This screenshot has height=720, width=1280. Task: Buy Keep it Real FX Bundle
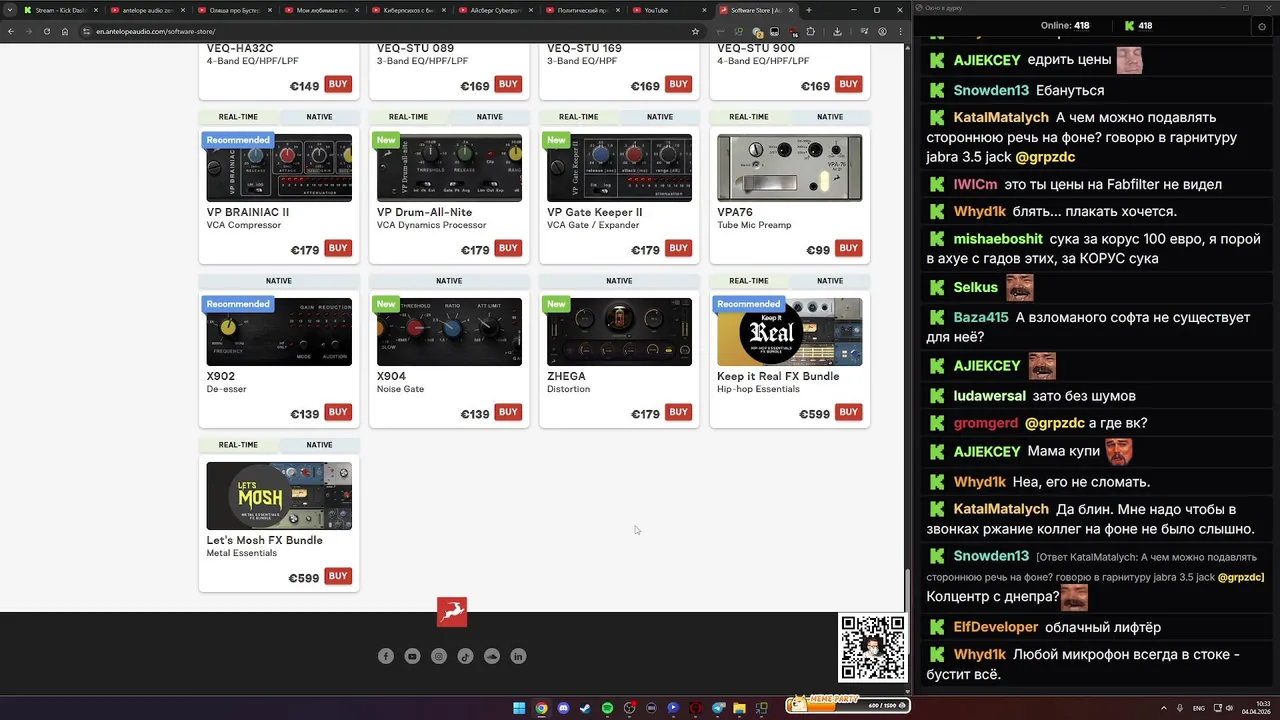[x=849, y=412]
